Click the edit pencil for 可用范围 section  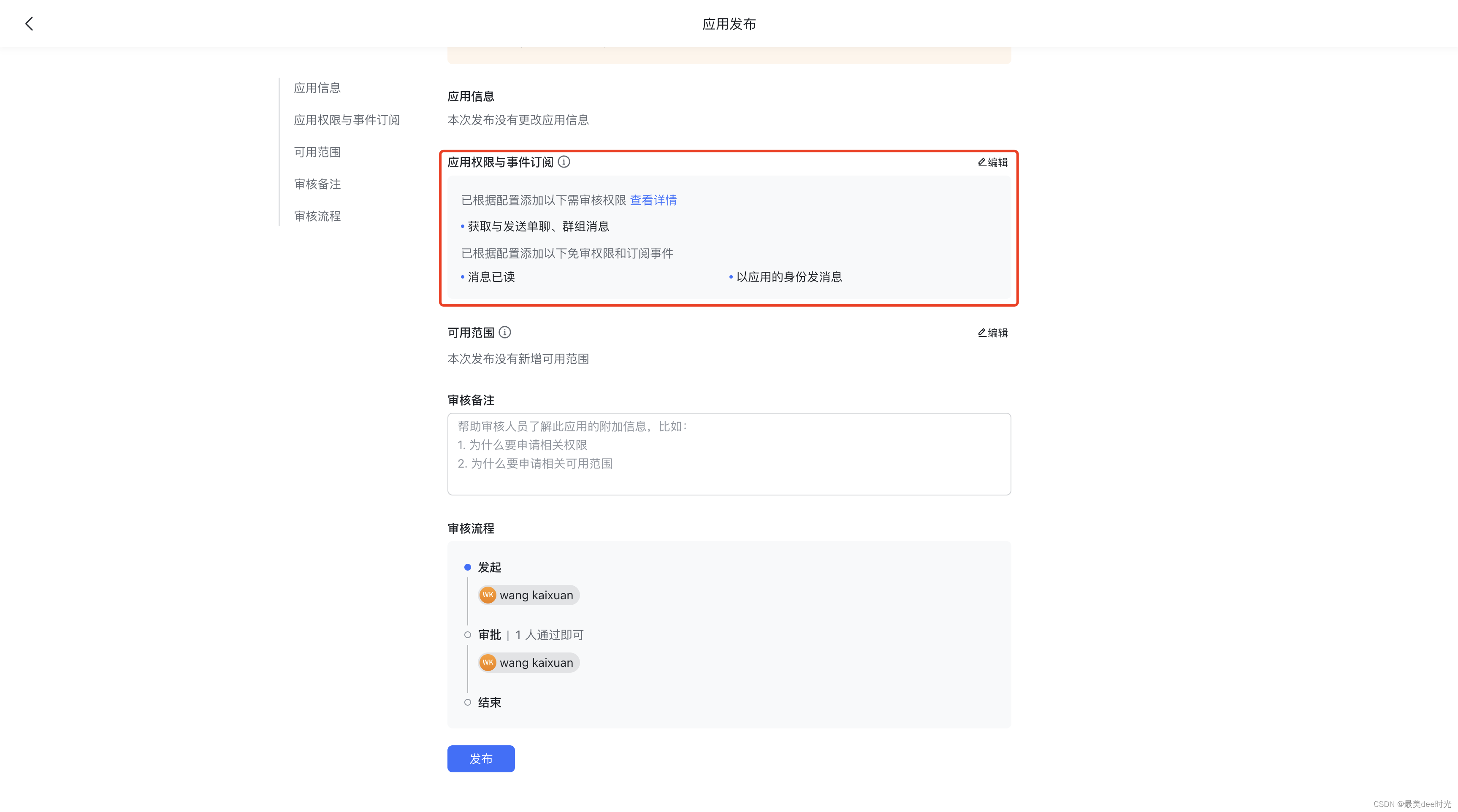tap(992, 333)
